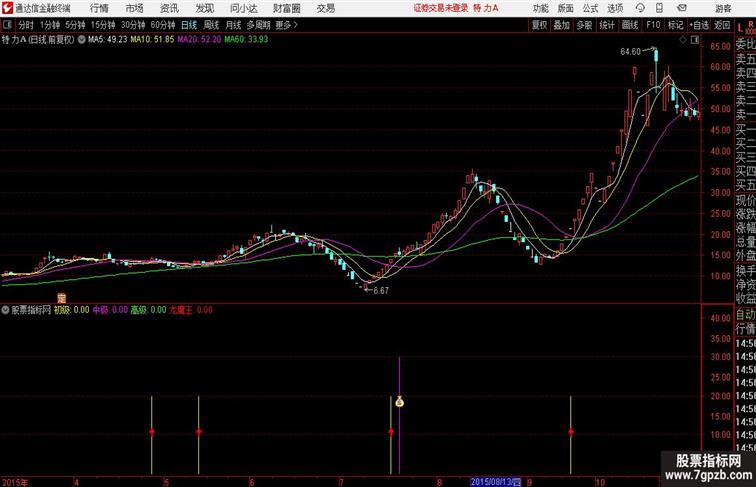756x487 pixels.
Task: Open the customer service headset icon
Action: click(x=640, y=8)
